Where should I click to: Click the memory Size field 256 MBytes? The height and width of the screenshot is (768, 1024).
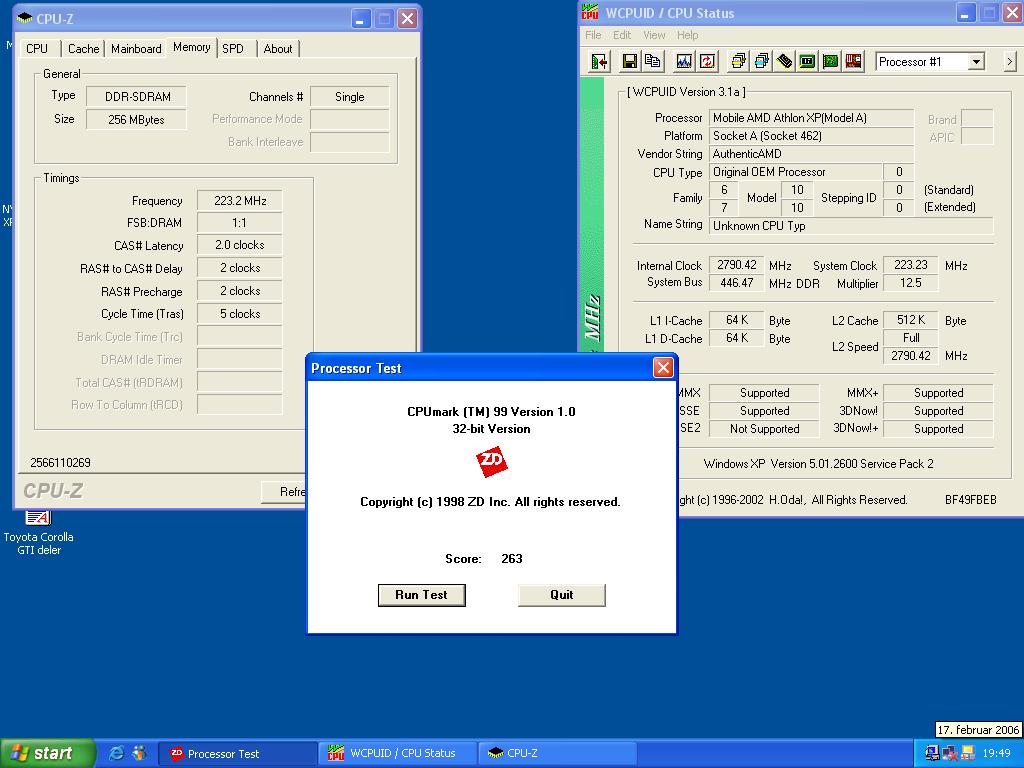pyautogui.click(x=136, y=120)
